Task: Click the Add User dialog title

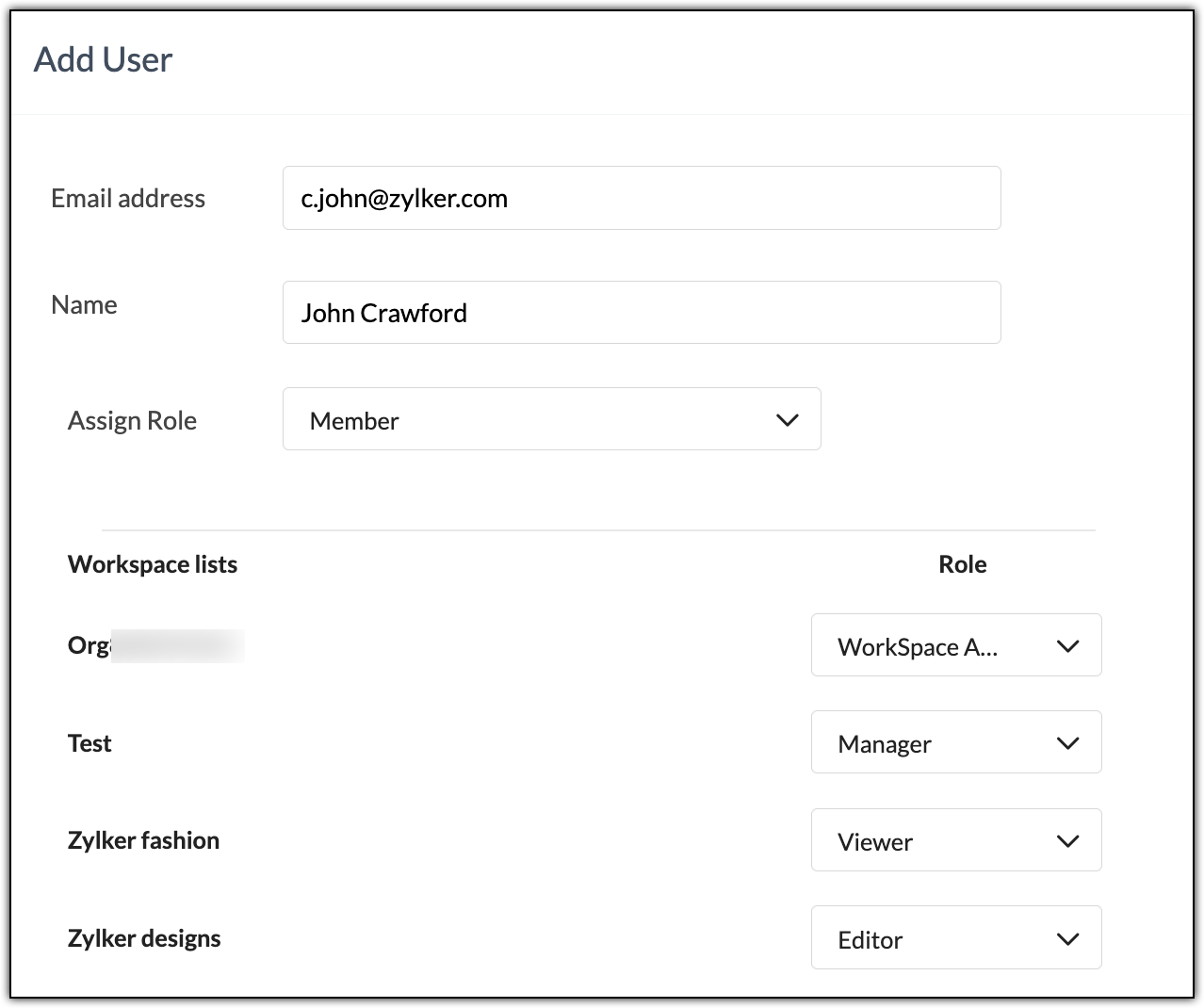Action: [104, 59]
